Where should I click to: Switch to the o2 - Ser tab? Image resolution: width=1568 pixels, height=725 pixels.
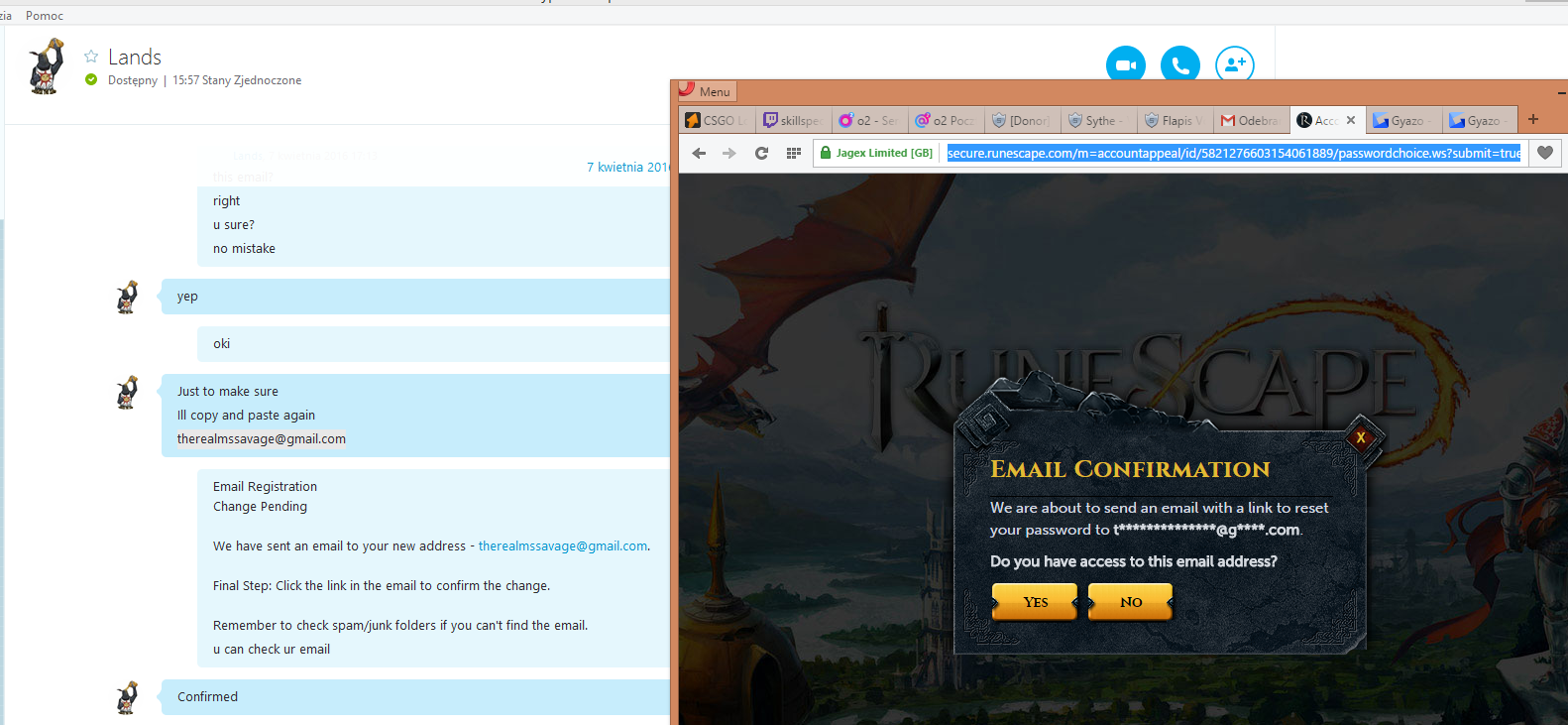(x=869, y=120)
